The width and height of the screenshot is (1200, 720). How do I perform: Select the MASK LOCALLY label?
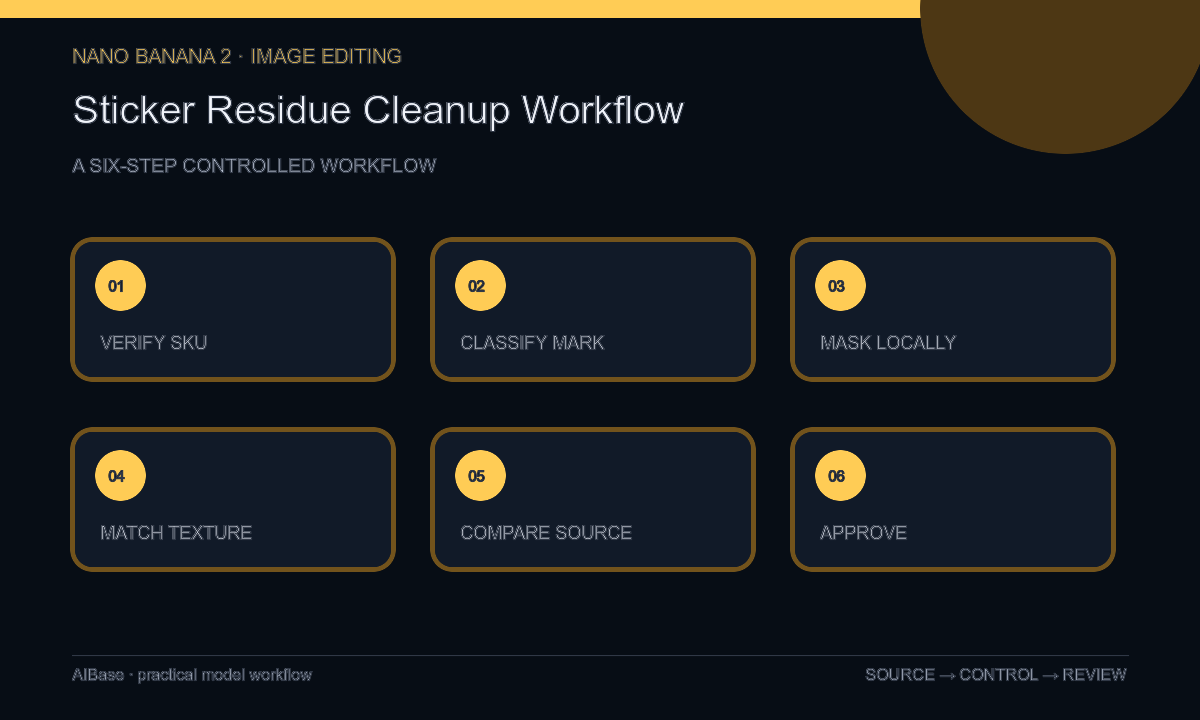click(x=888, y=343)
